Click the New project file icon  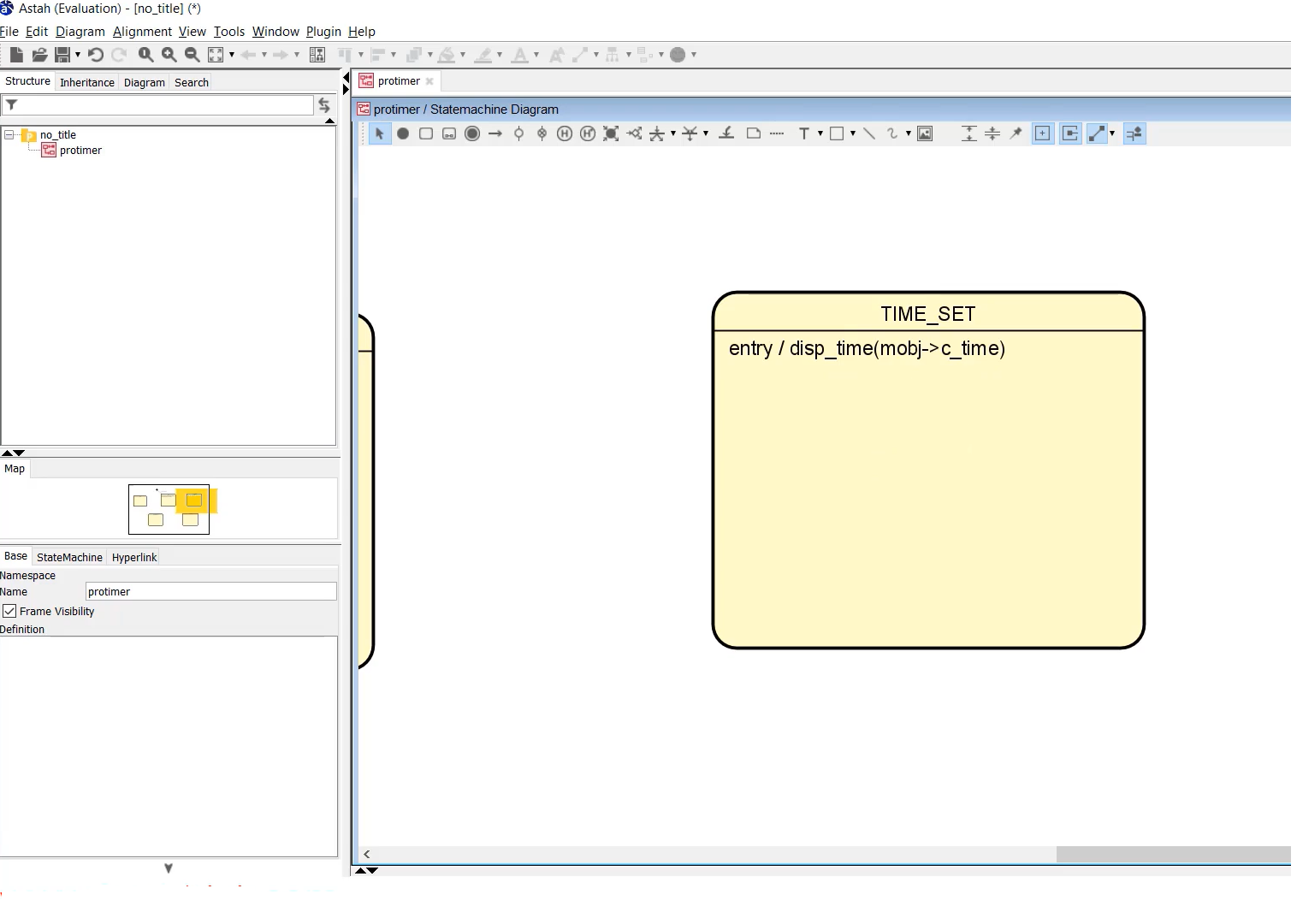16,55
